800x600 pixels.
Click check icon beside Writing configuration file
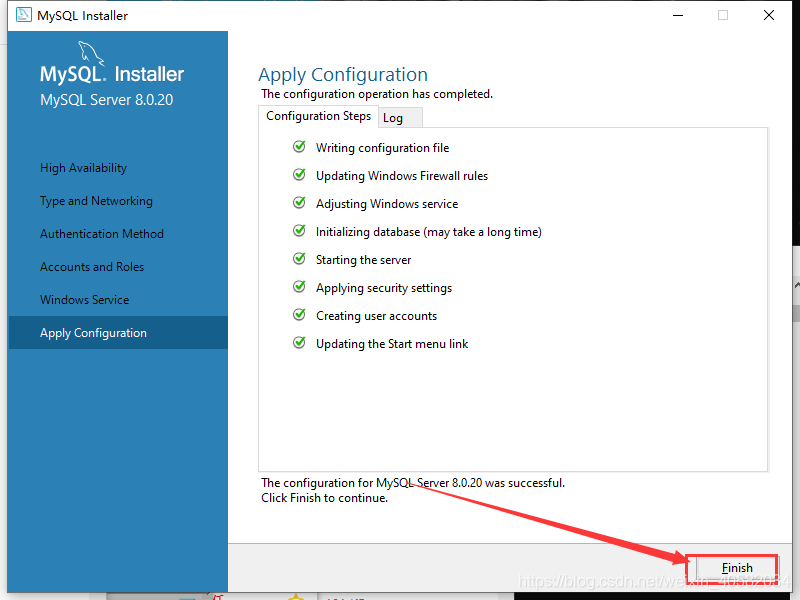(x=299, y=147)
